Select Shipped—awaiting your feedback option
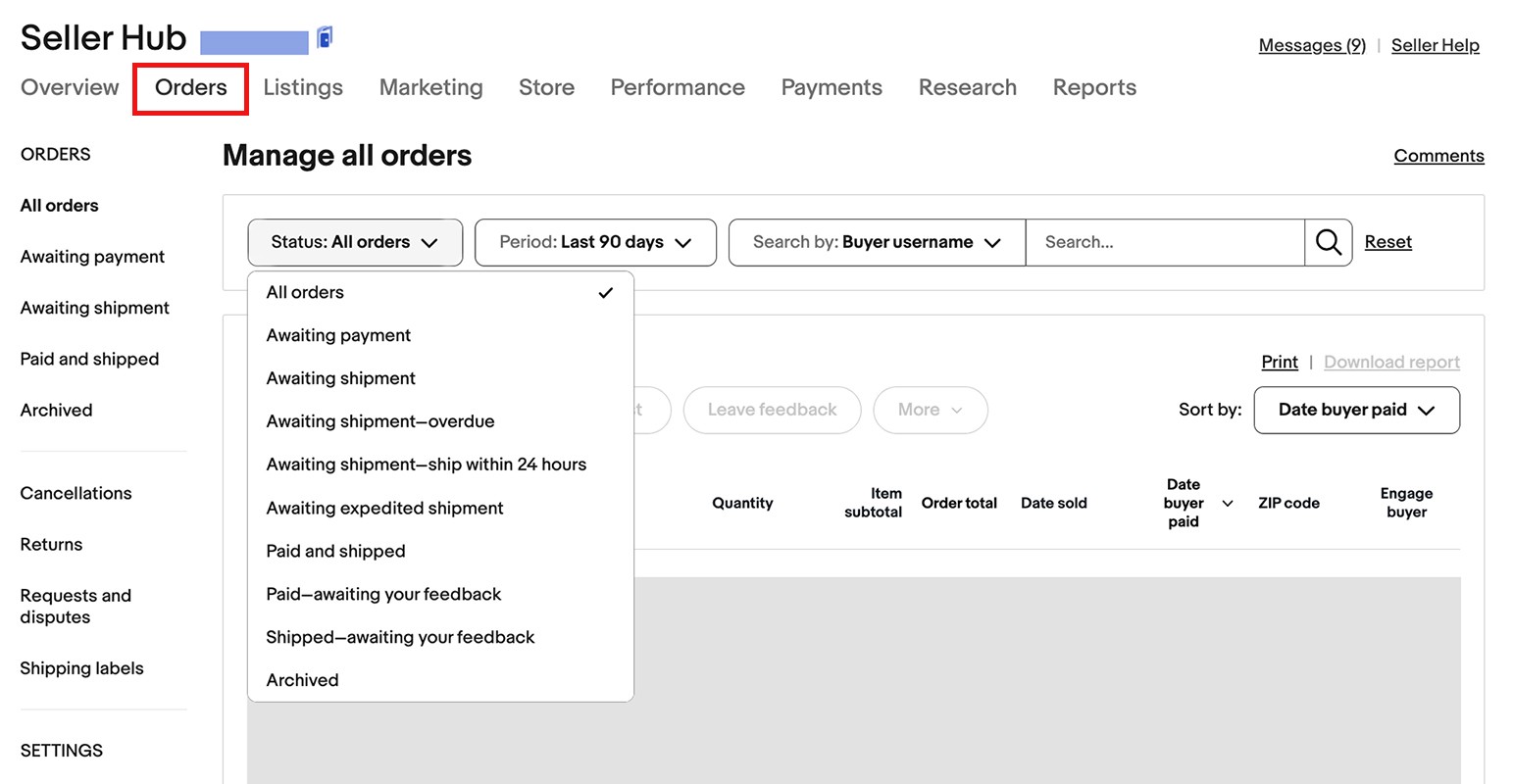Screen dimensions: 1513x784 (x=440, y=637)
